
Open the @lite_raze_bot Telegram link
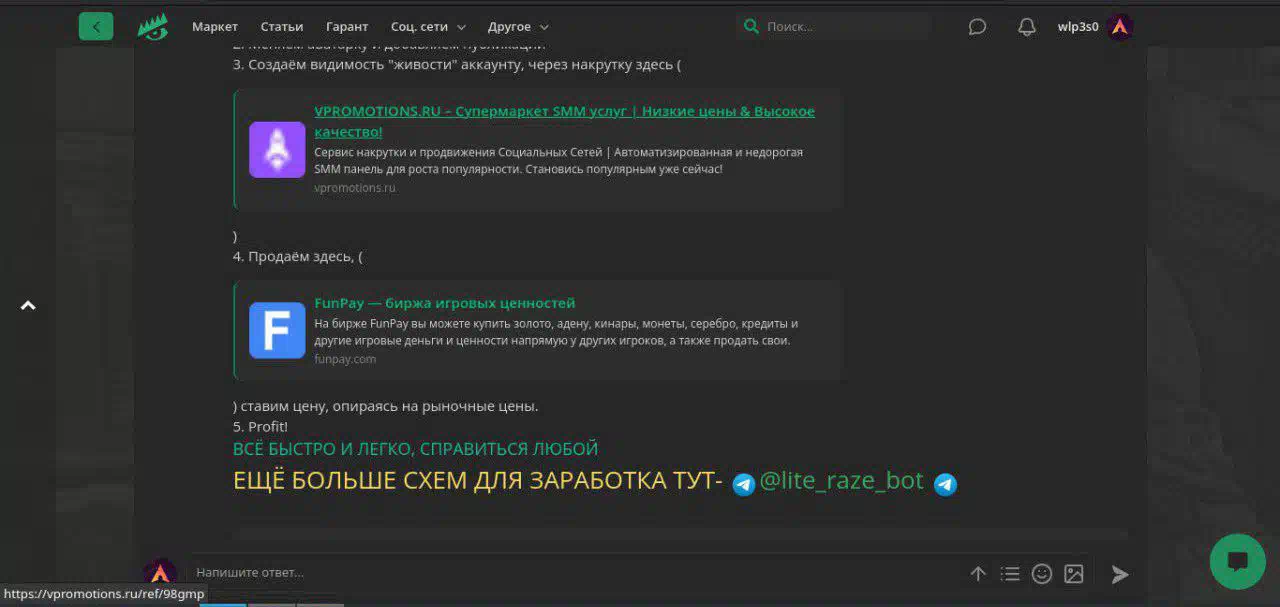point(842,481)
